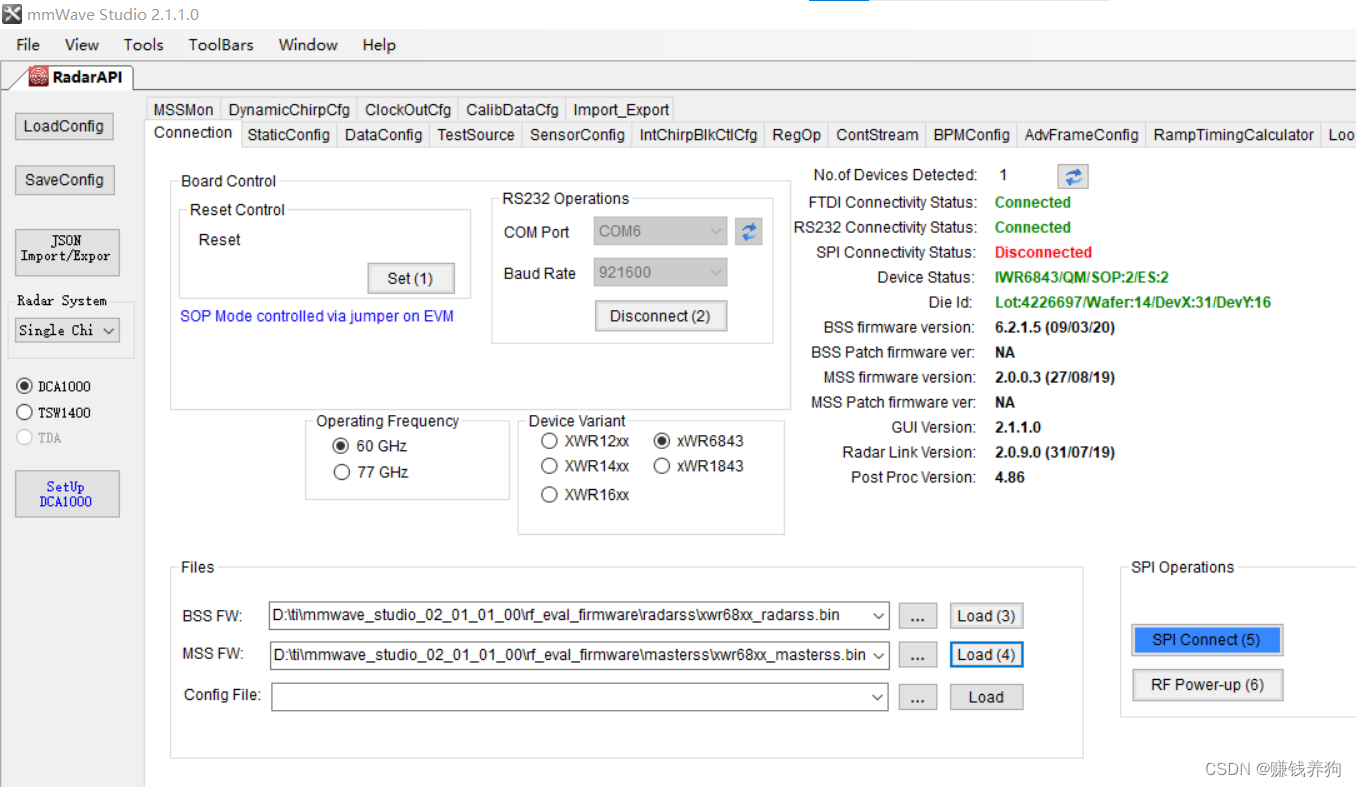
Task: Switch to the IntChirpBlkCtlCfg tab
Action: [699, 135]
